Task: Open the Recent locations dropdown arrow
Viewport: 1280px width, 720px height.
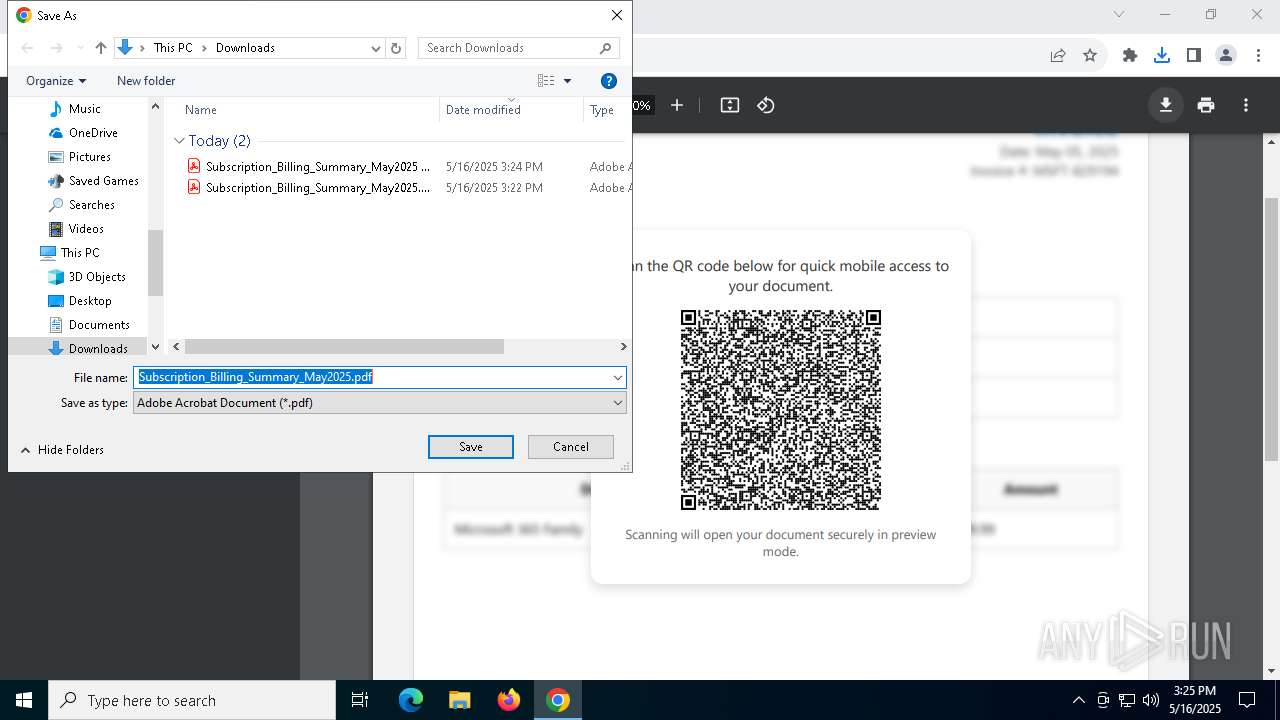Action: pos(80,48)
